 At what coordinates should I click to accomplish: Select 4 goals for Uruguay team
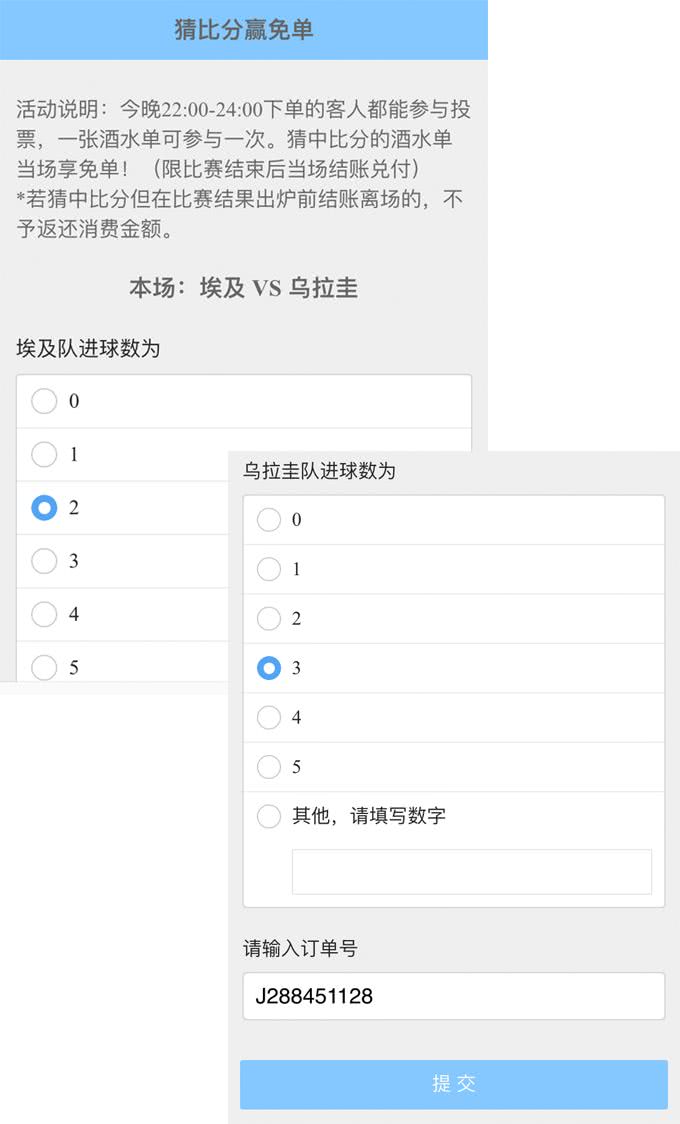(x=268, y=717)
